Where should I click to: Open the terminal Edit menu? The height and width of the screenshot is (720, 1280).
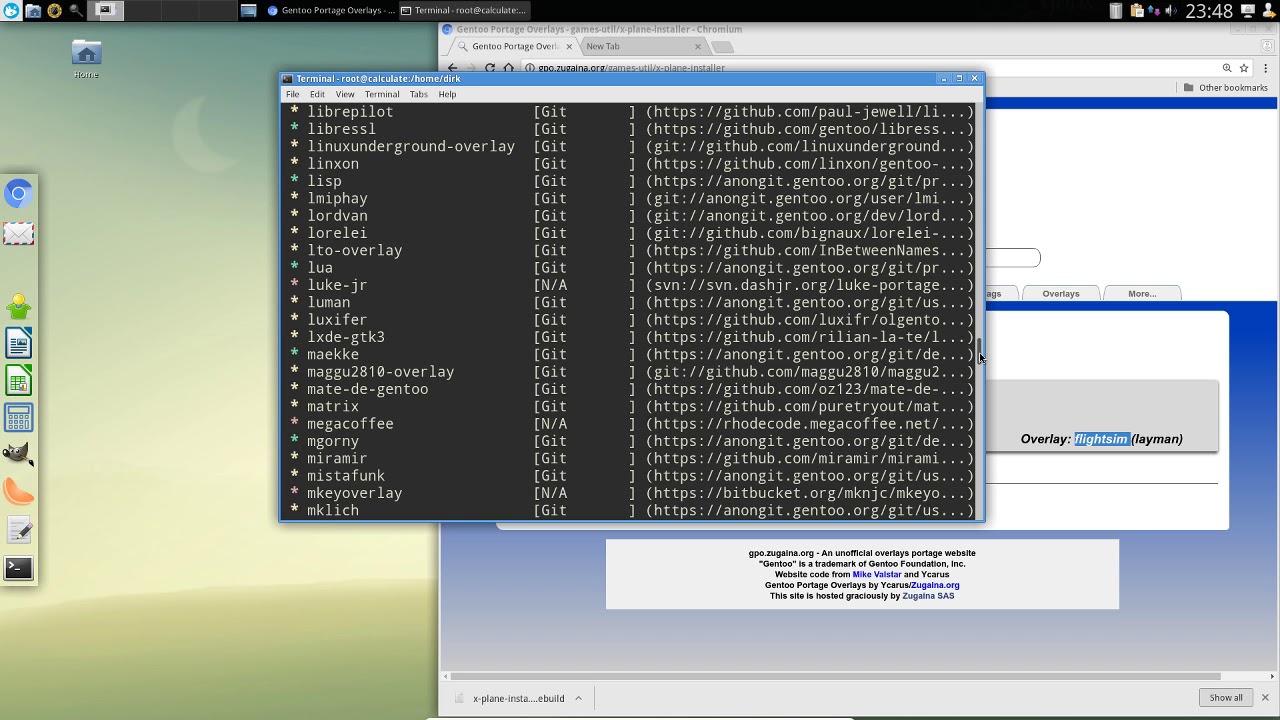point(317,94)
